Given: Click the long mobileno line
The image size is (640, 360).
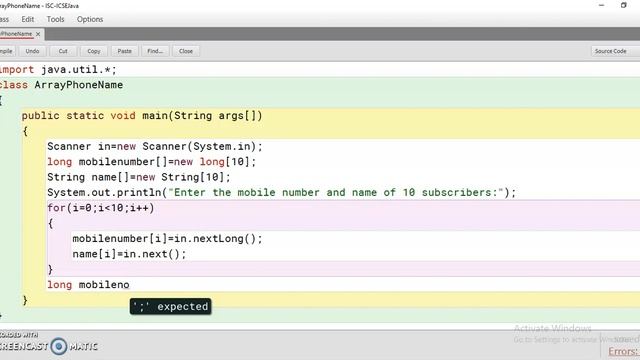Looking at the screenshot, I should 88,285.
